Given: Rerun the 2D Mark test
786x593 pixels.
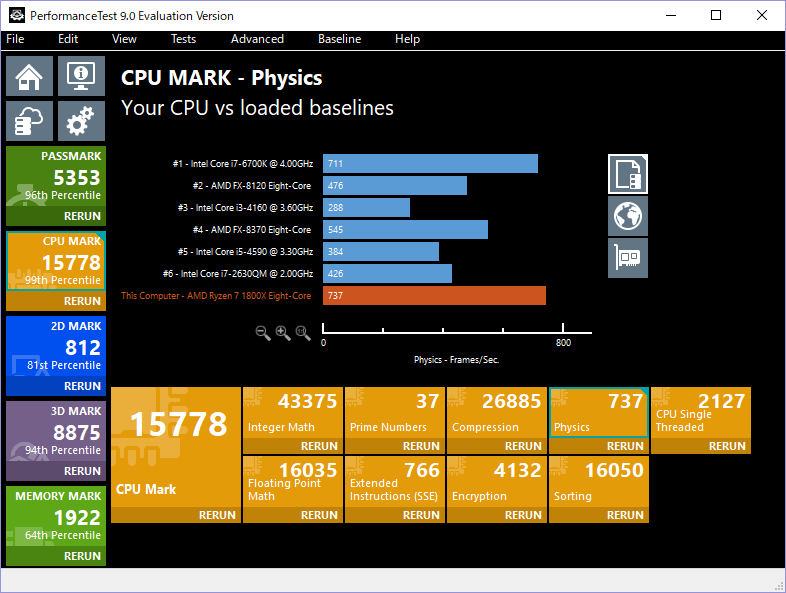Looking at the screenshot, I should 82,386.
